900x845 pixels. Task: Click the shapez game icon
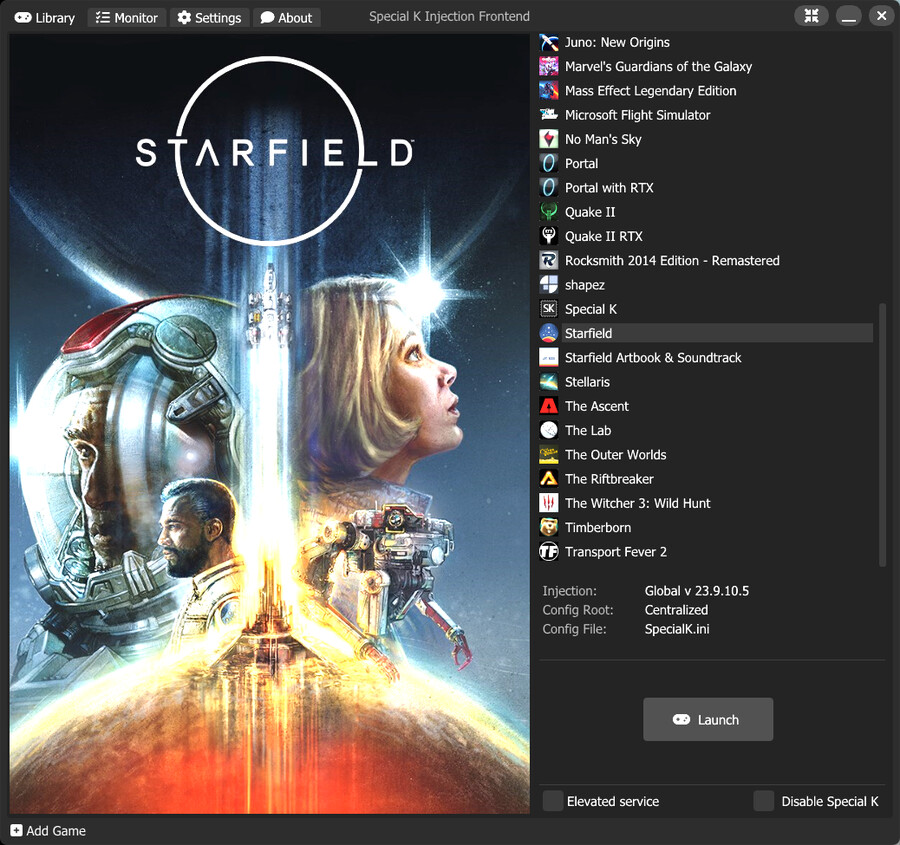pyautogui.click(x=549, y=285)
